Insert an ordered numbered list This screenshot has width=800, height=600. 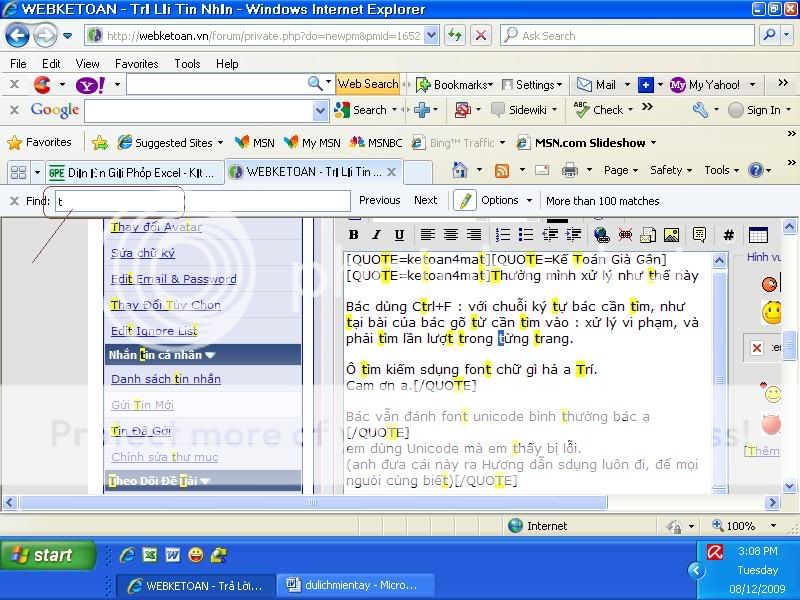503,235
